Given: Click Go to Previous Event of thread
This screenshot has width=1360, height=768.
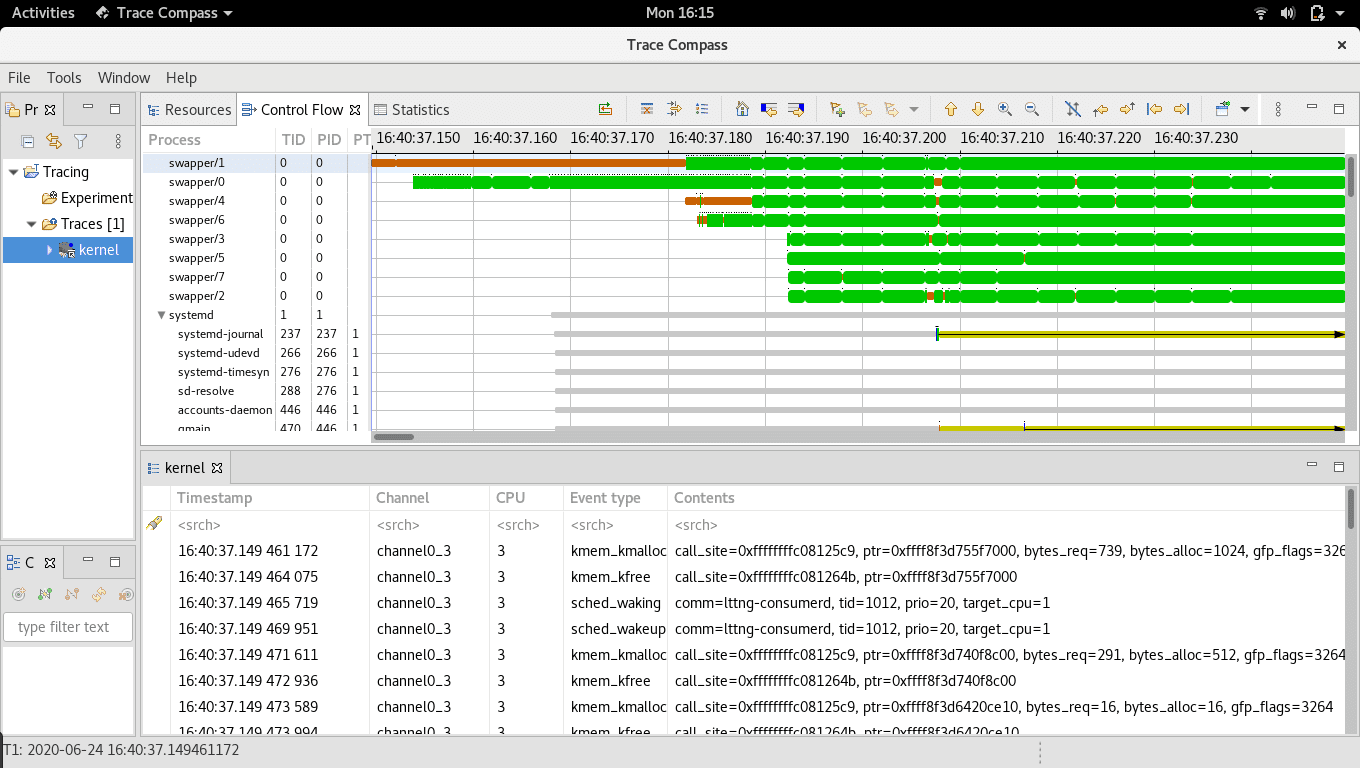Looking at the screenshot, I should pyautogui.click(x=1154, y=109).
